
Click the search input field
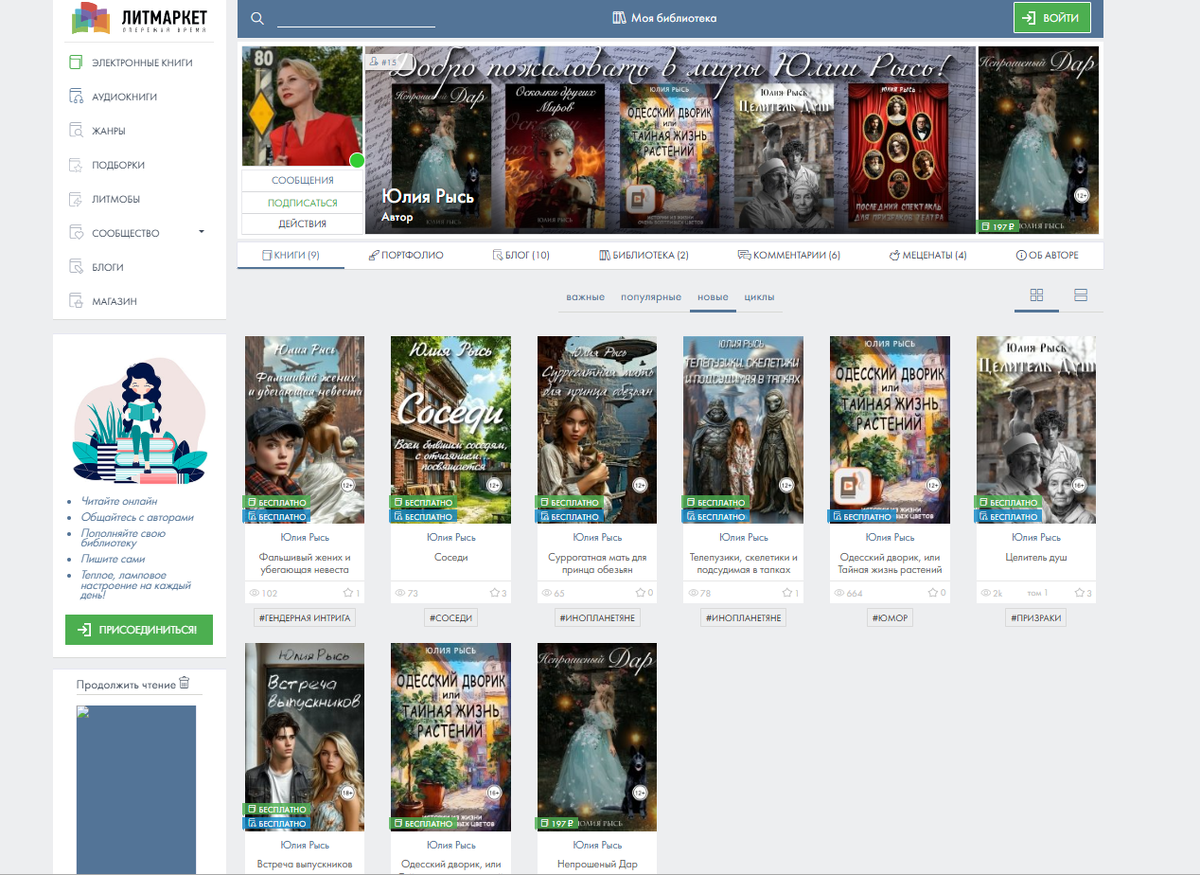pos(355,18)
